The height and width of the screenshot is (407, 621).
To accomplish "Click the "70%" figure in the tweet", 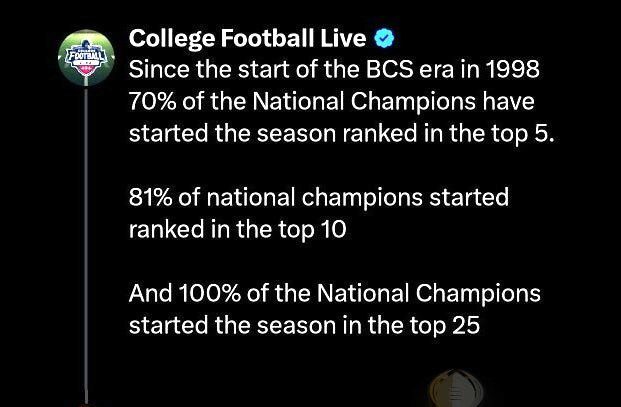I will pyautogui.click(x=152, y=101).
